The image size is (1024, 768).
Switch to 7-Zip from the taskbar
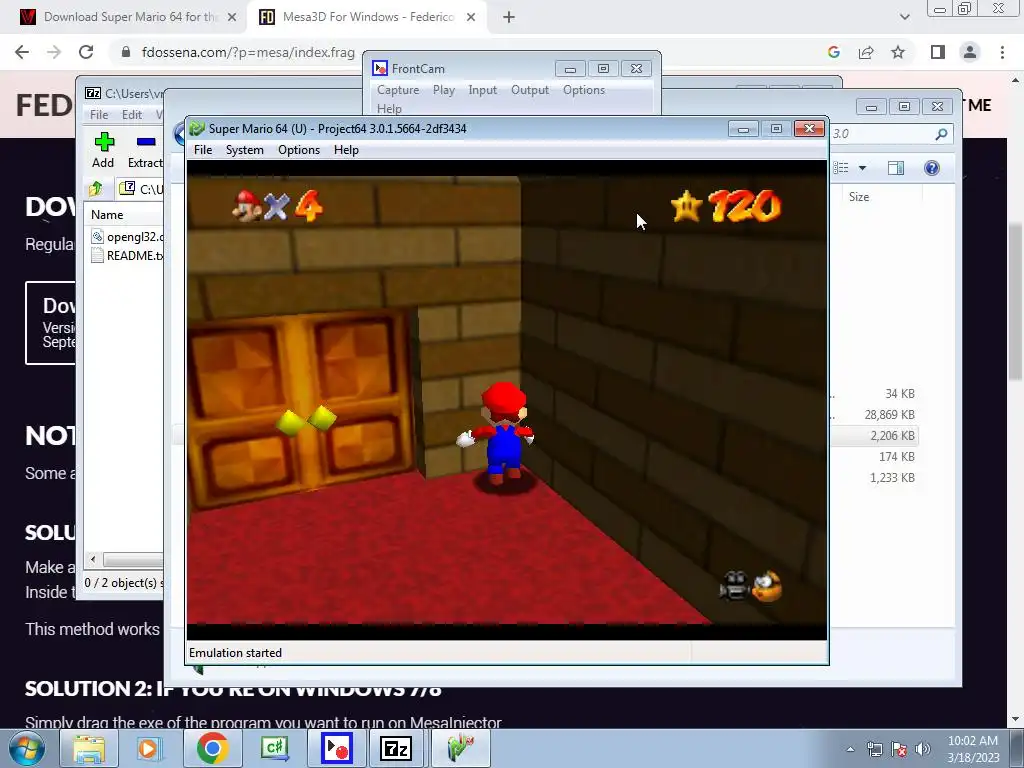pyautogui.click(x=396, y=748)
